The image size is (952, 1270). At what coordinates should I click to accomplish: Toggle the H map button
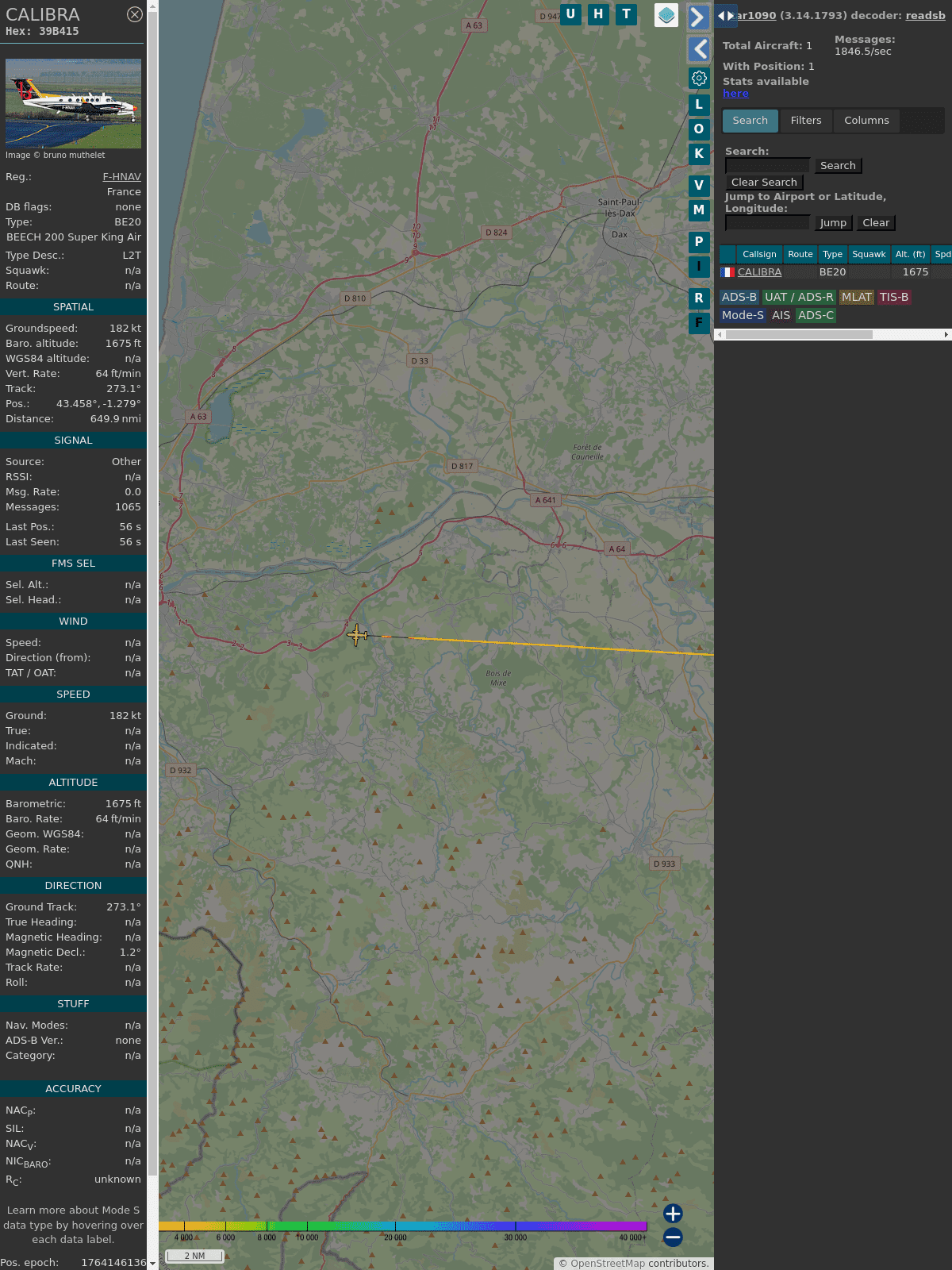pyautogui.click(x=598, y=14)
